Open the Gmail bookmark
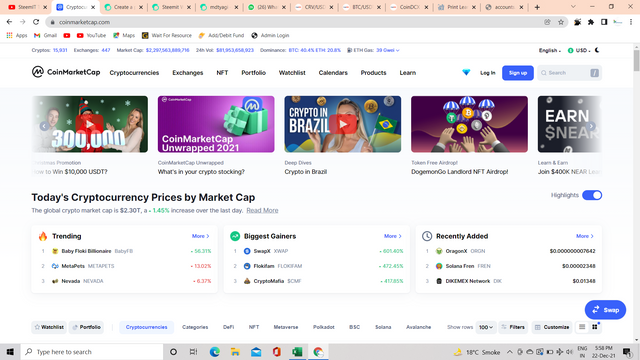The height and width of the screenshot is (360, 640). [x=45, y=36]
